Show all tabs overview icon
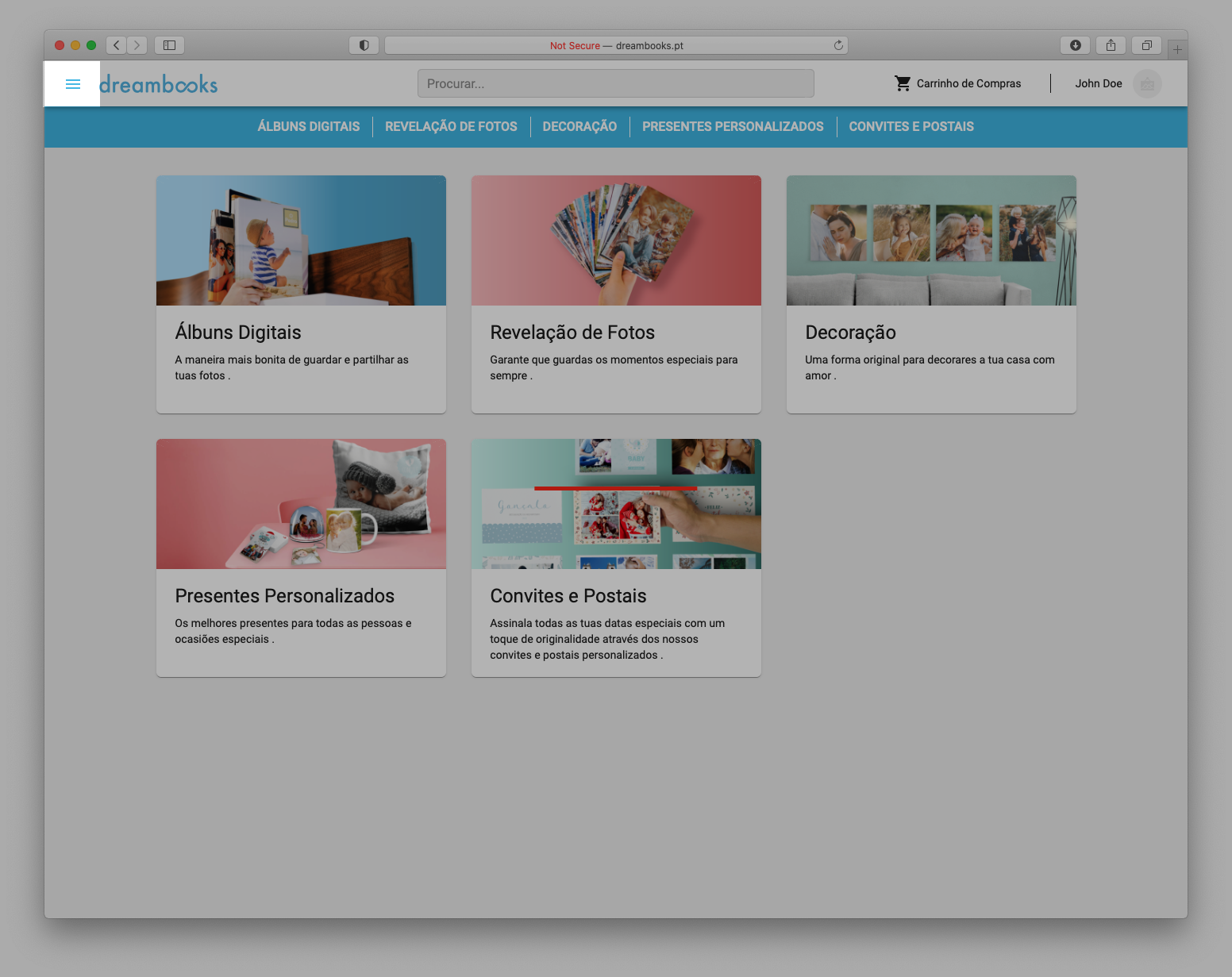 pyautogui.click(x=1146, y=45)
